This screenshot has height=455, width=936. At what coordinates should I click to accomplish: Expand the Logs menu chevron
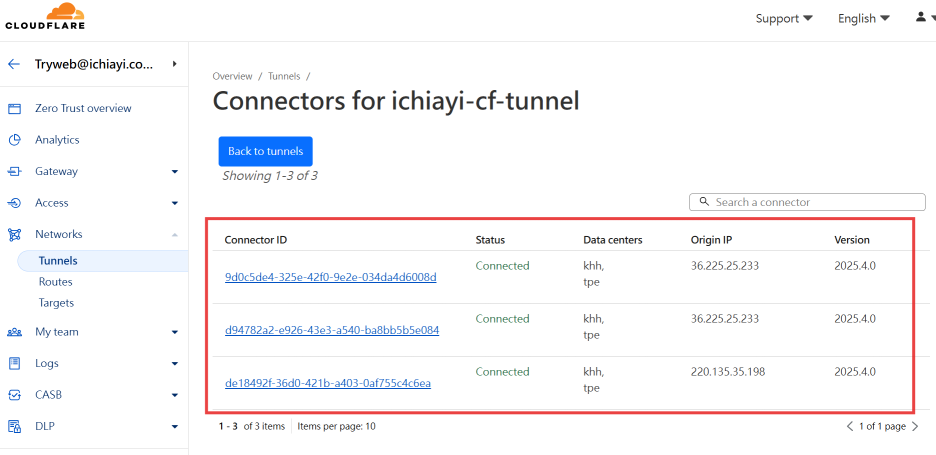pos(175,364)
